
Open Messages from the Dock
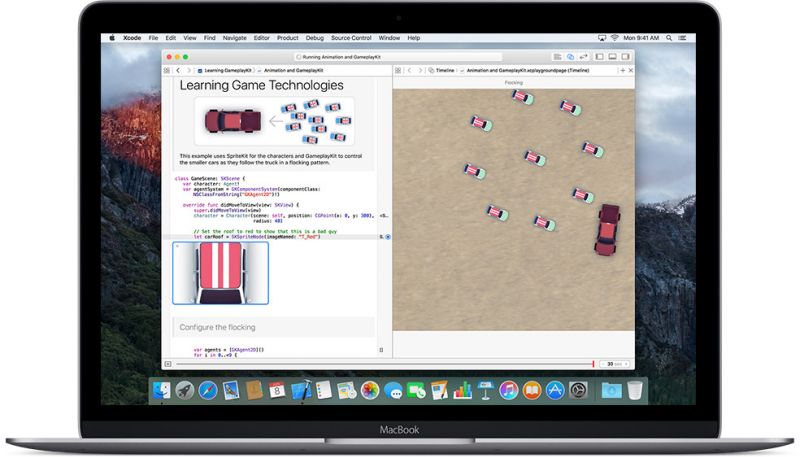[393, 391]
